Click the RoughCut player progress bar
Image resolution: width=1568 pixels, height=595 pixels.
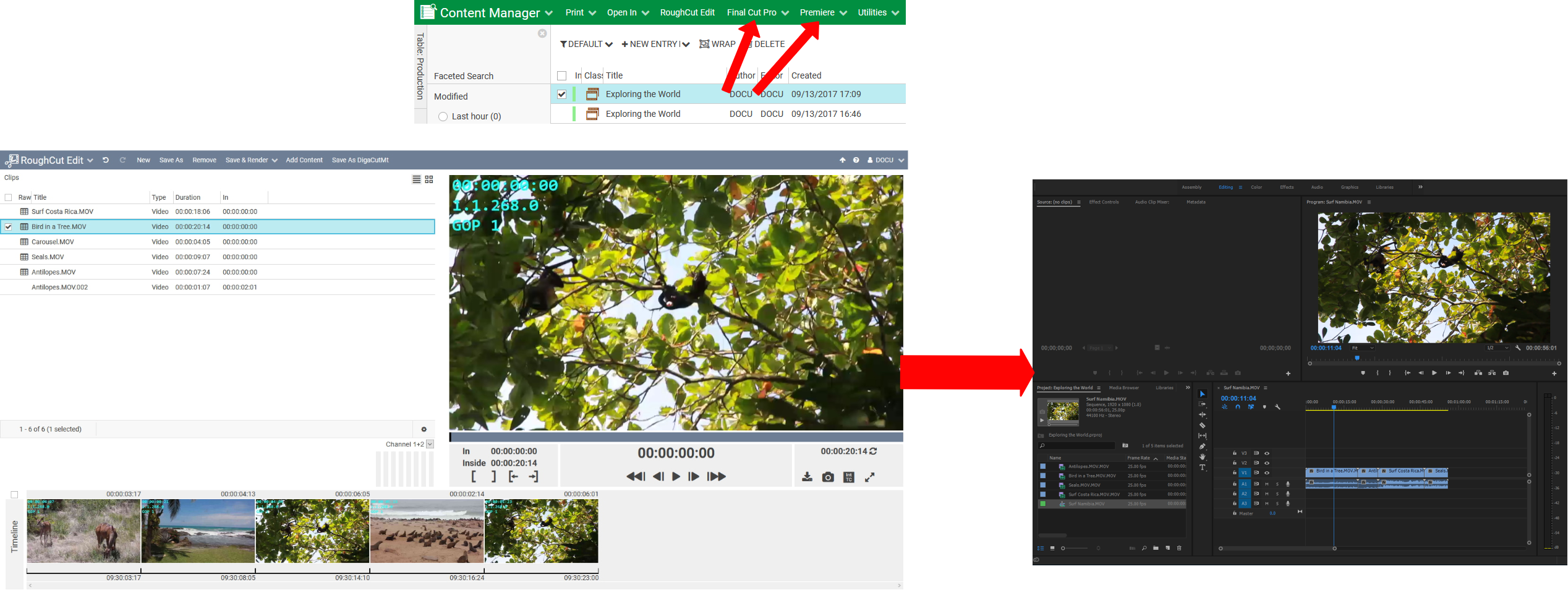coord(676,437)
